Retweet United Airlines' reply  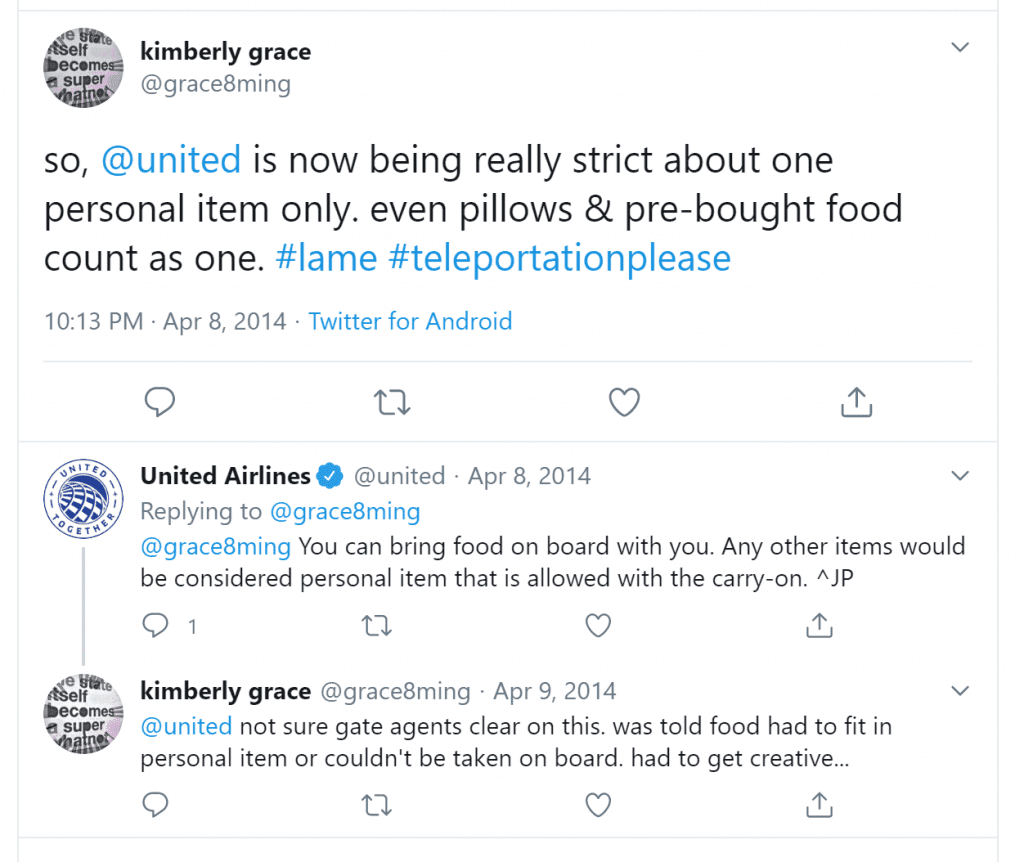tap(377, 626)
